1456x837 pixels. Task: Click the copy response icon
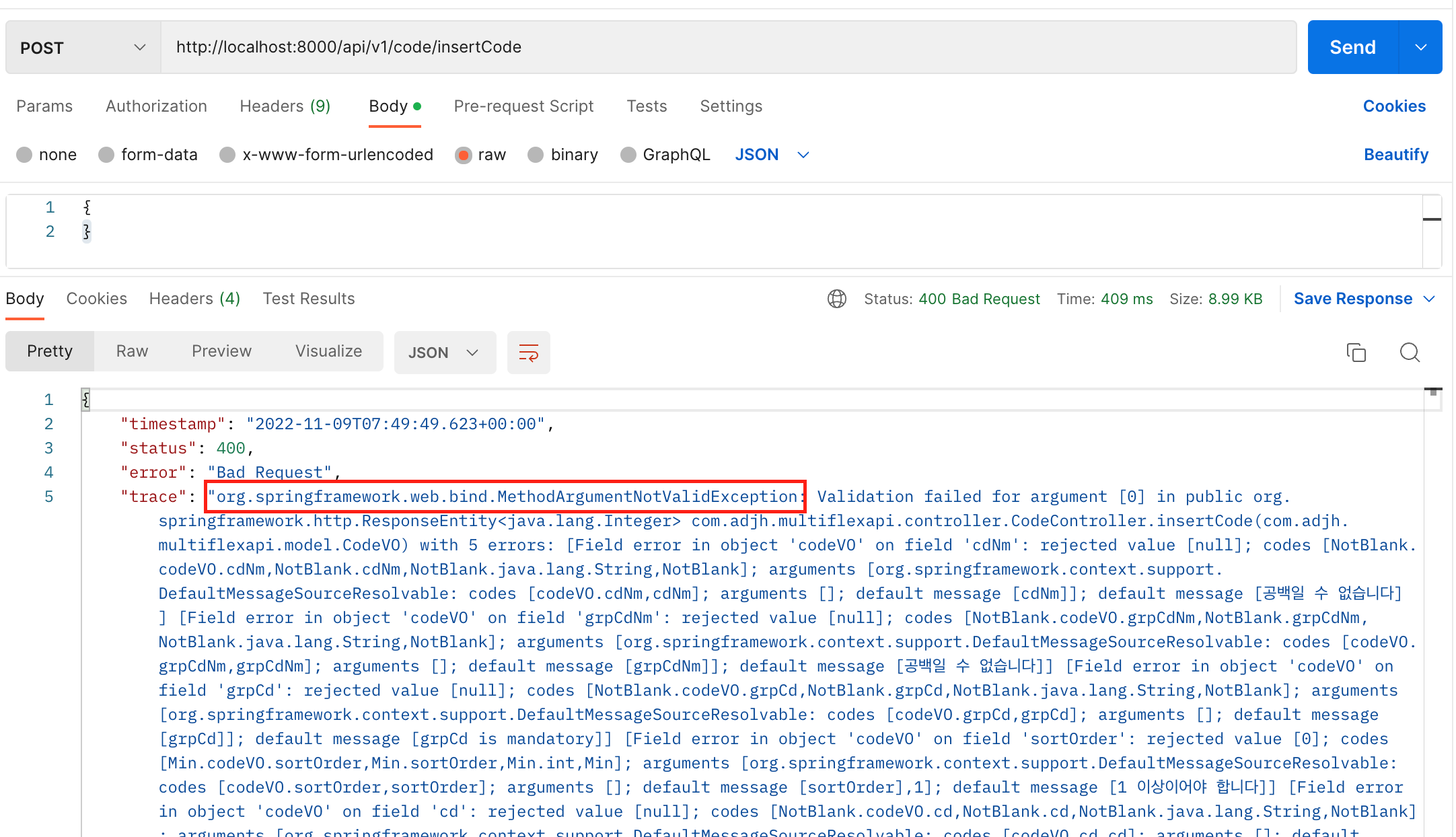point(1356,353)
